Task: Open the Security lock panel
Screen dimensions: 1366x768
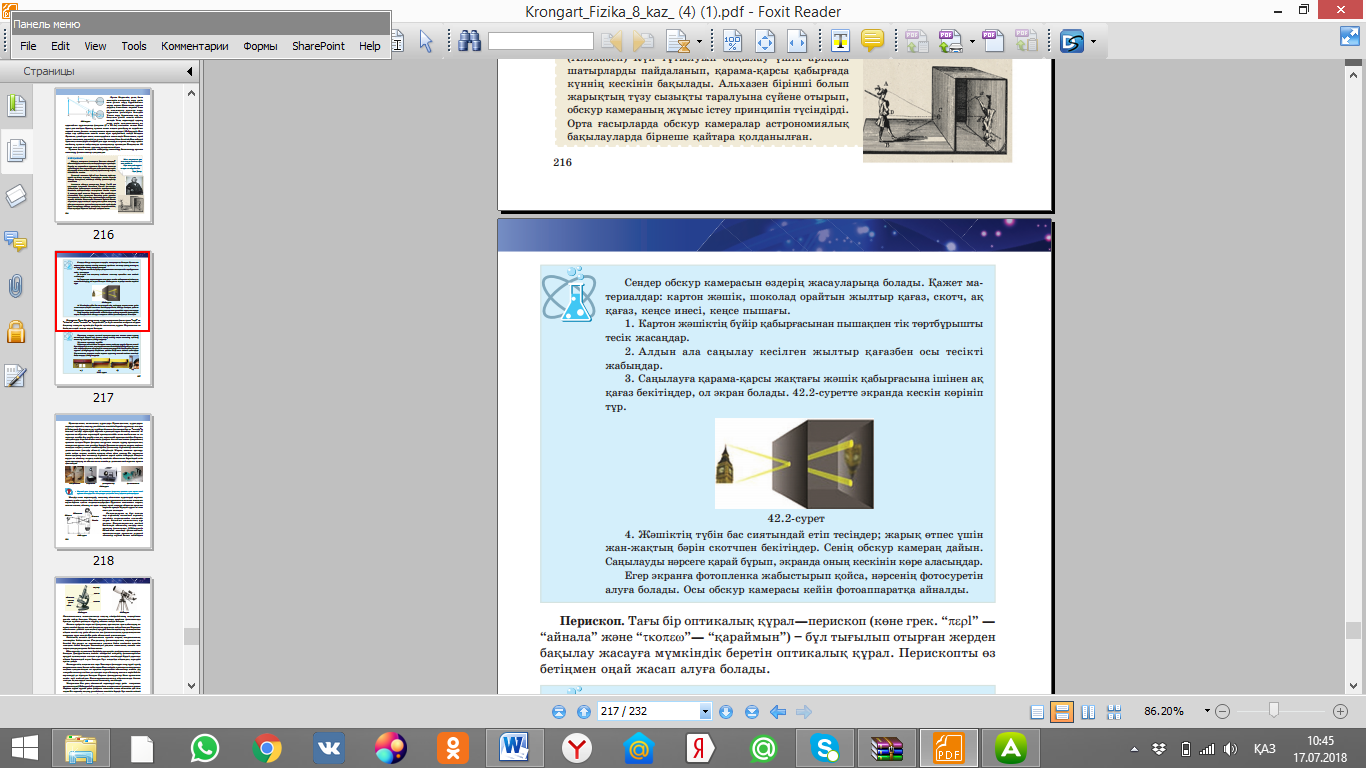Action: coord(16,331)
